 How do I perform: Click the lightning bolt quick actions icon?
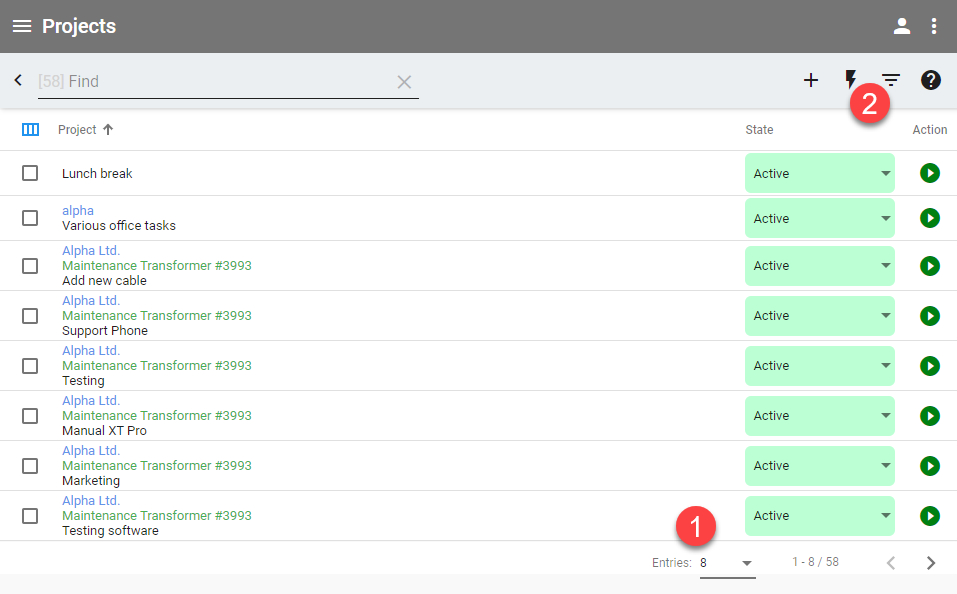pos(851,79)
